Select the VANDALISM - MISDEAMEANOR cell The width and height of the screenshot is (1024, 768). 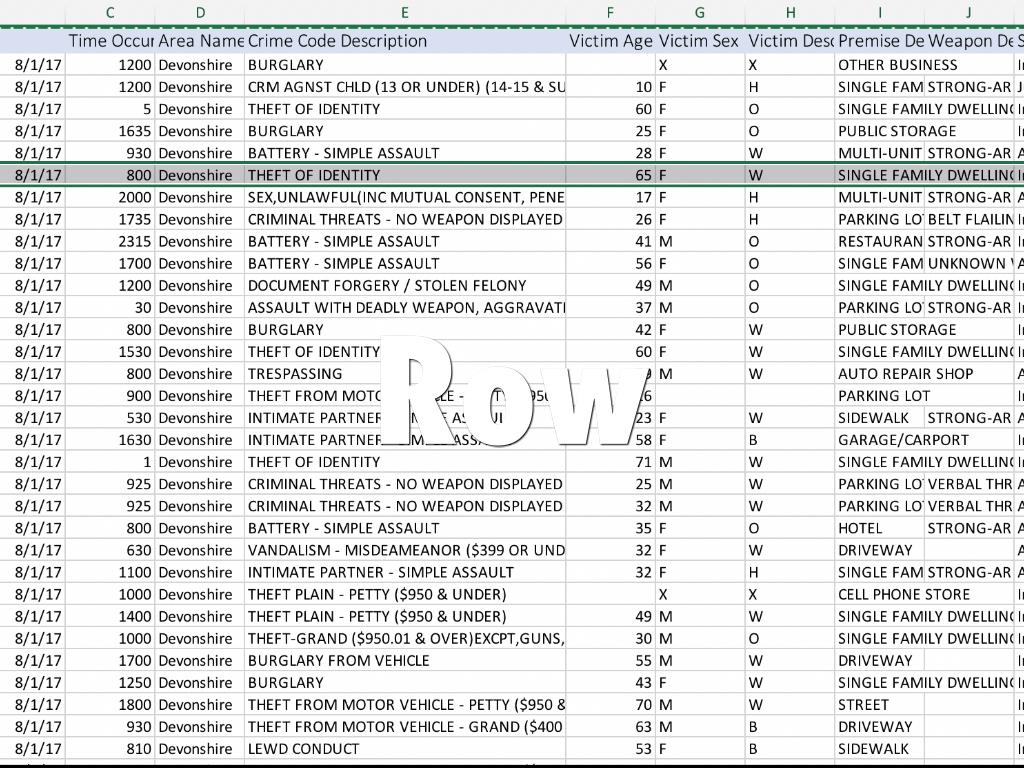(x=404, y=550)
